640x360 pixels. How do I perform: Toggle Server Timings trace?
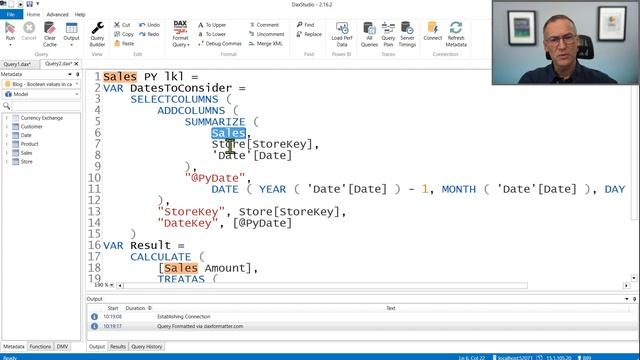point(407,34)
